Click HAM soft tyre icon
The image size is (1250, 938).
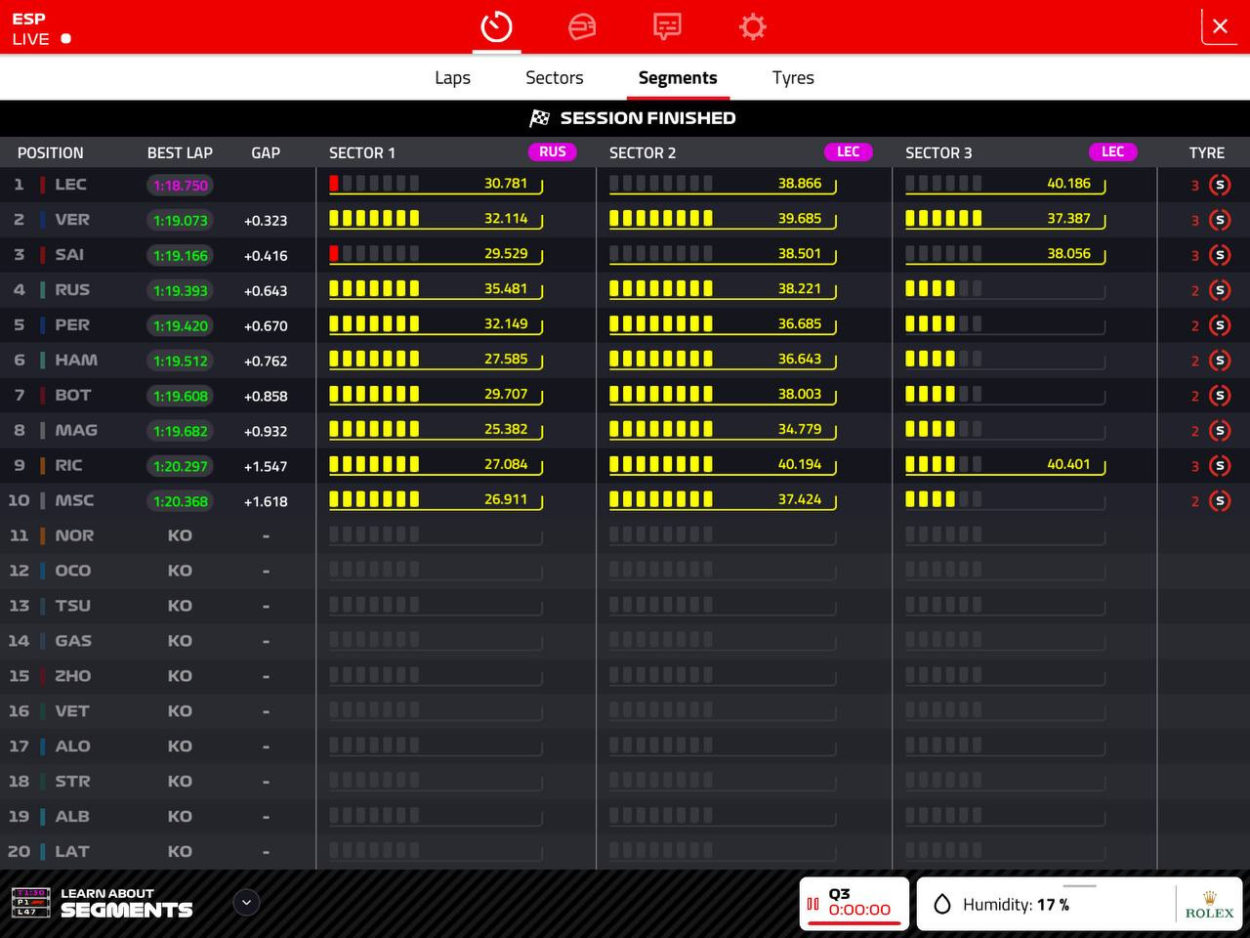[x=1219, y=360]
